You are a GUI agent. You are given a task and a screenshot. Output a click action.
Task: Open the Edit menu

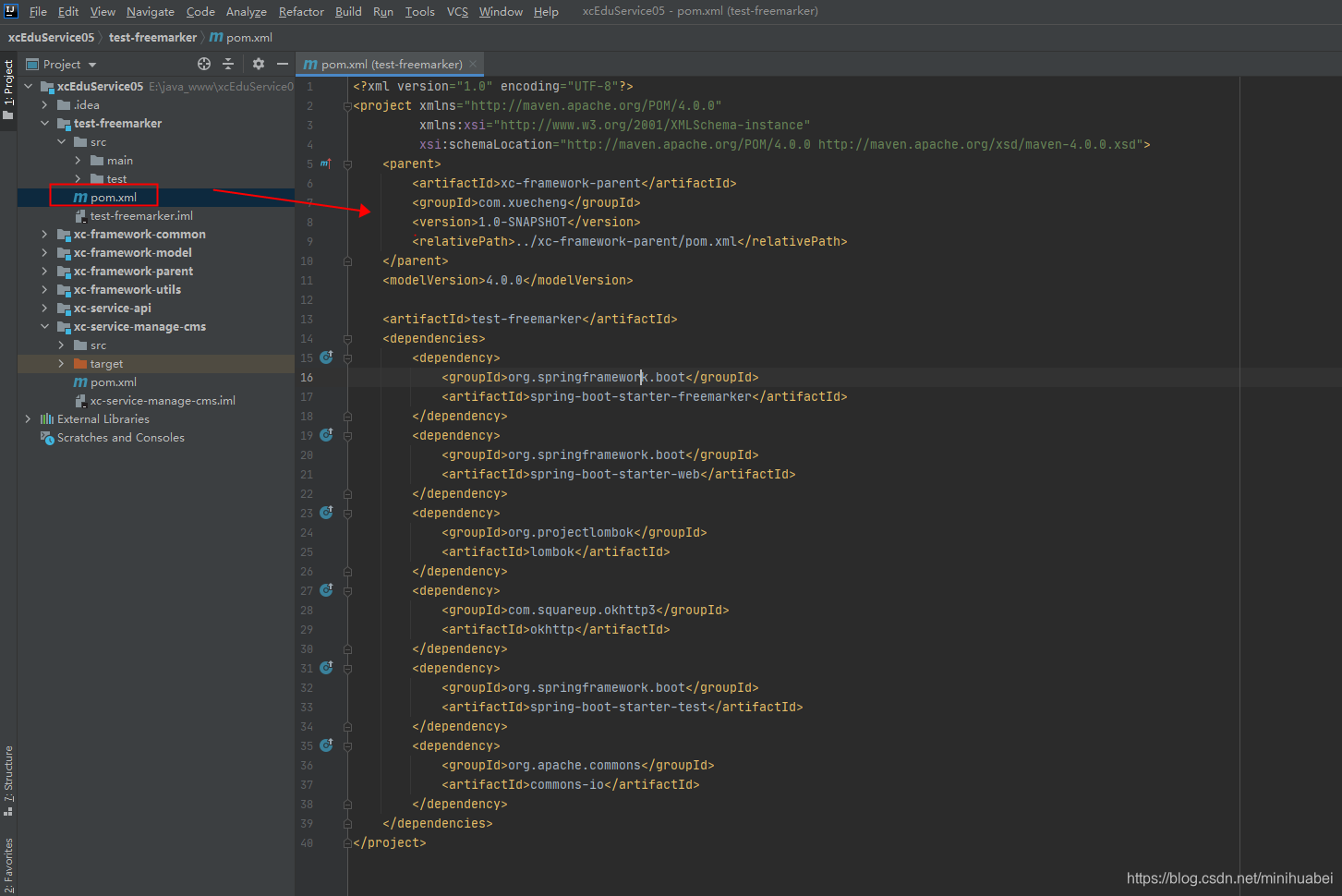tap(68, 11)
